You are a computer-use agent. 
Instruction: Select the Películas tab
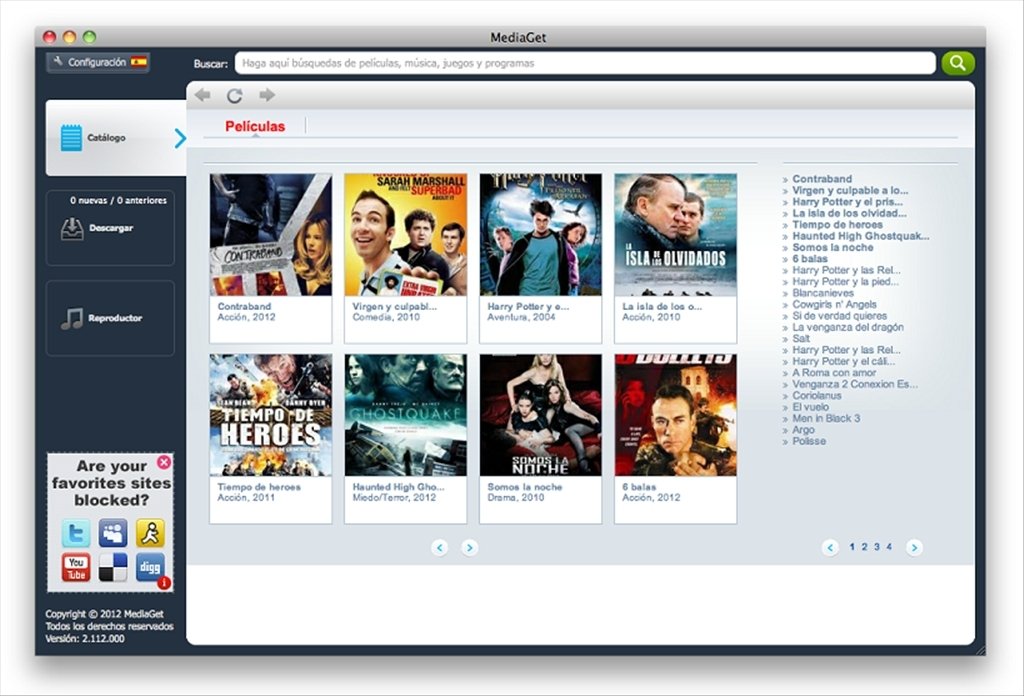[x=255, y=126]
